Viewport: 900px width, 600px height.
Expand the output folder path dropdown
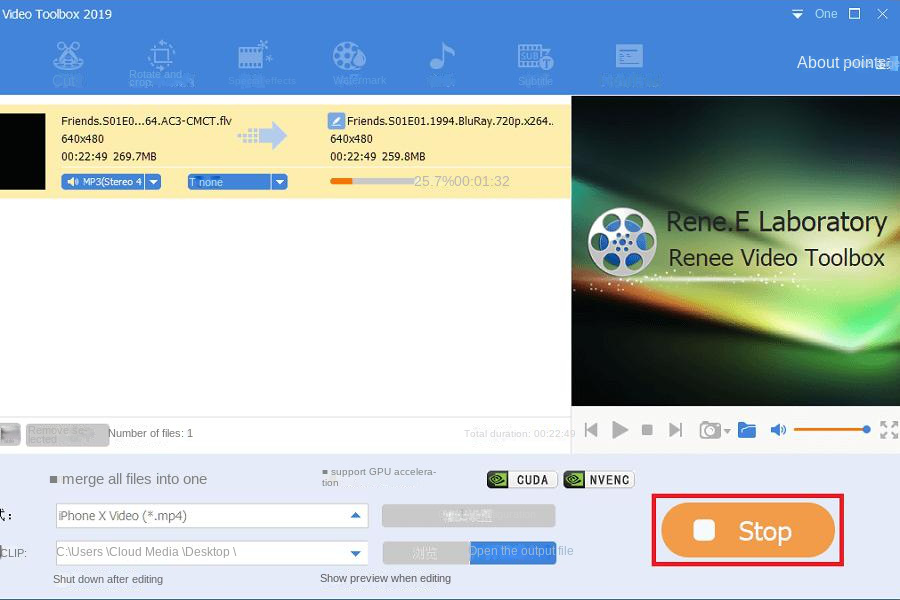point(355,553)
